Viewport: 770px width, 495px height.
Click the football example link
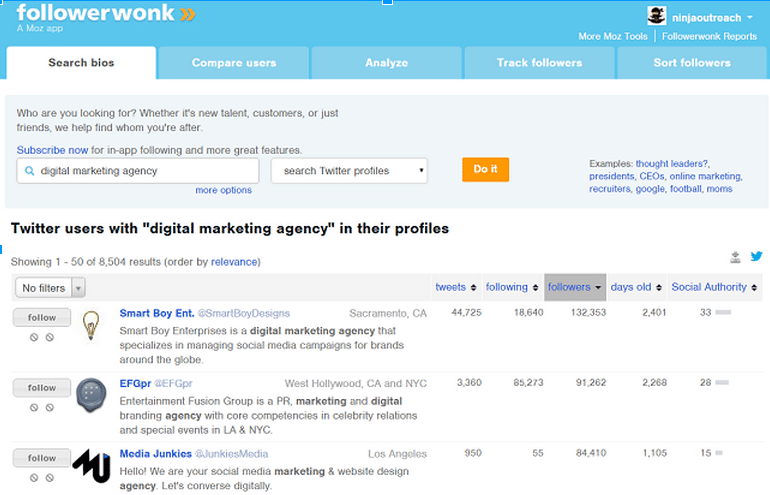click(x=686, y=189)
